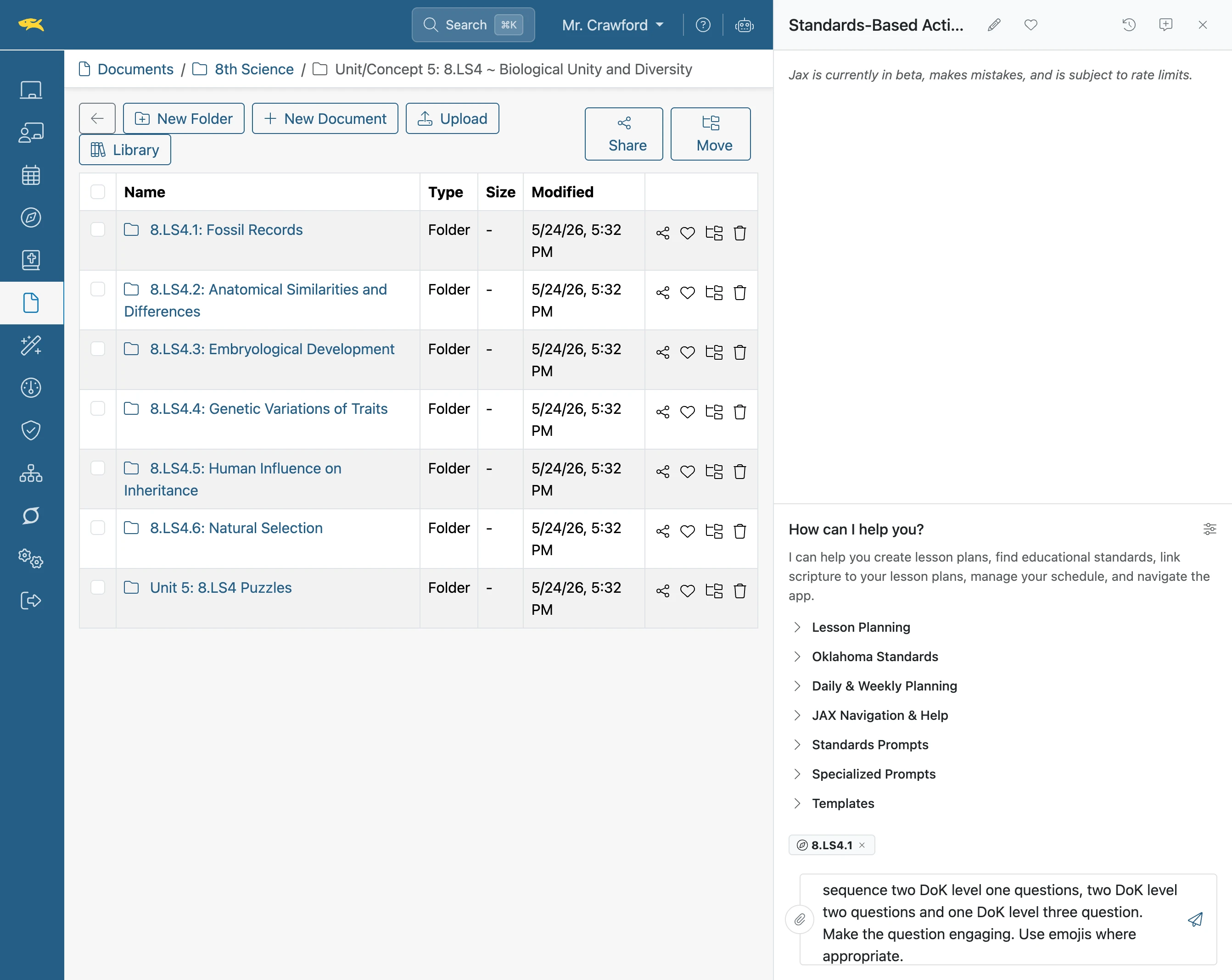Click the New Folder button
Screen dimensions: 1232x980
pyautogui.click(x=184, y=118)
